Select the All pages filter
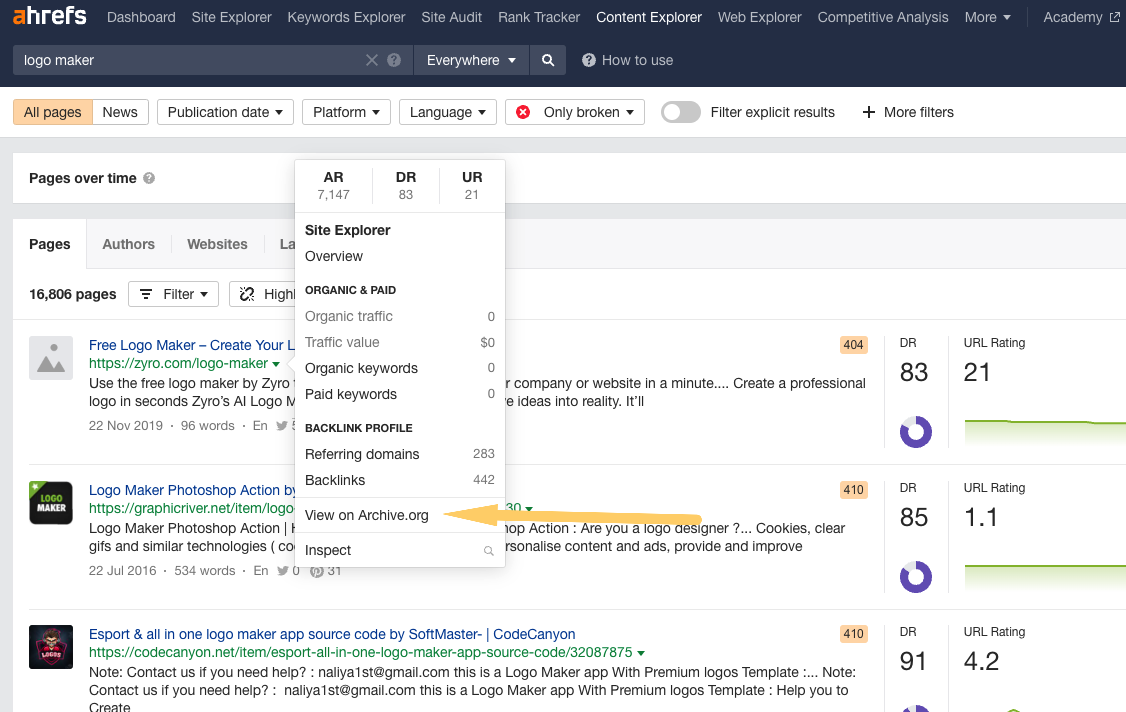The image size is (1126, 712). click(x=53, y=112)
